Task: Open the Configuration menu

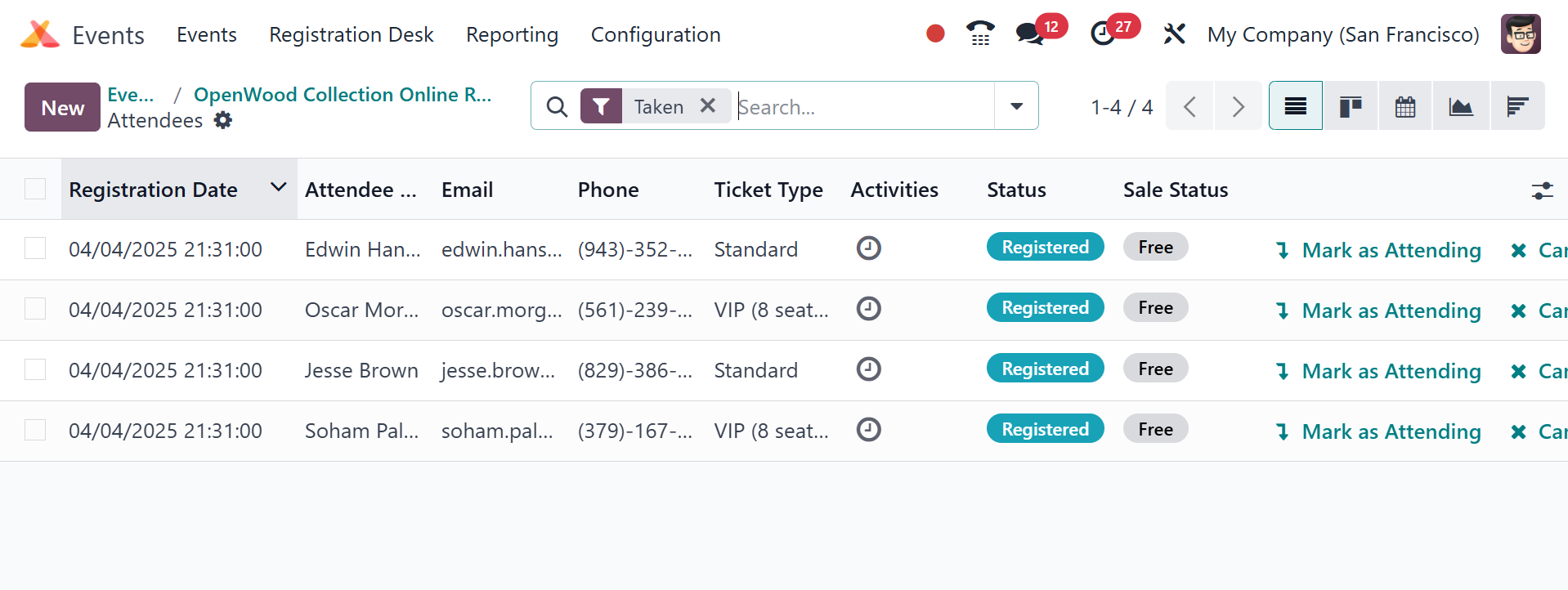Action: click(656, 34)
